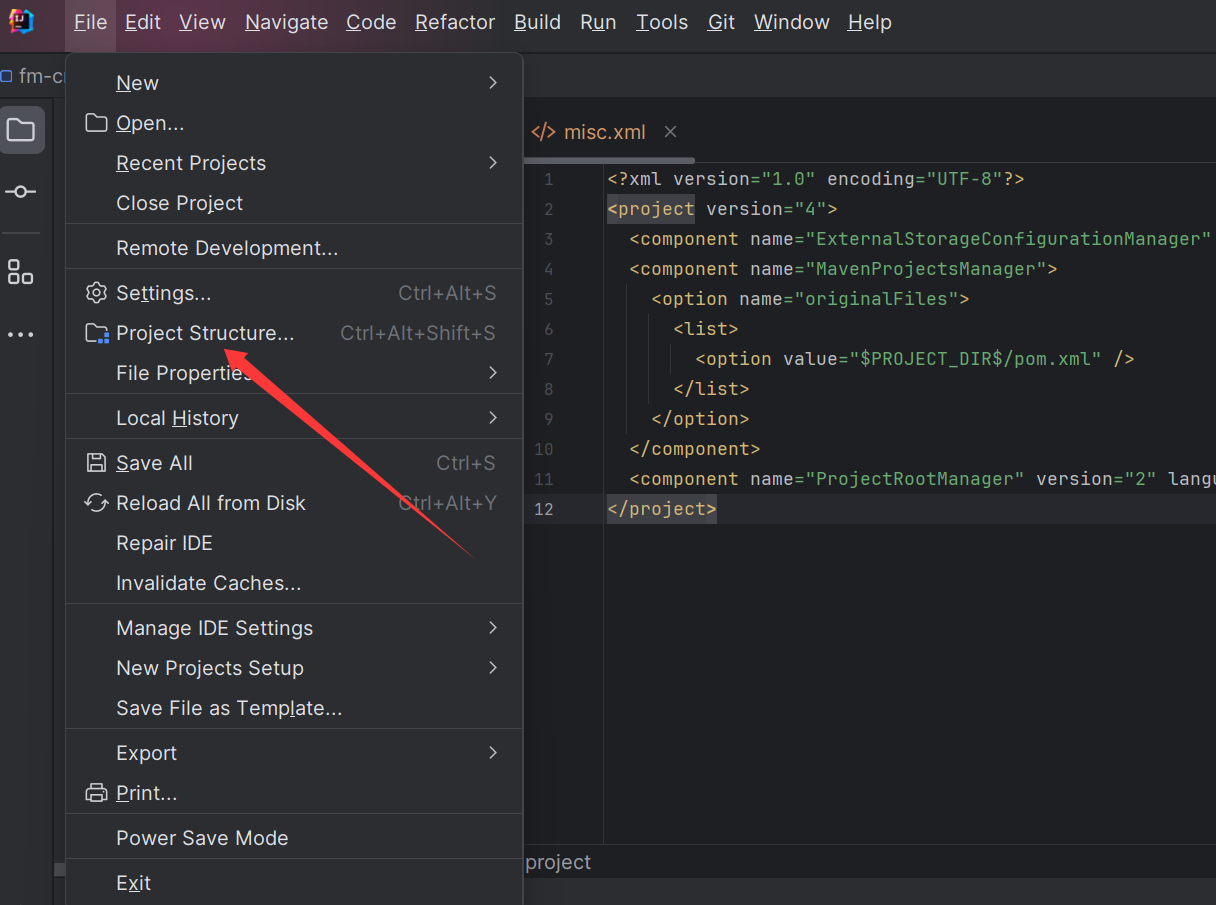Open the Structure tool window icon
The image size is (1216, 905).
21,272
